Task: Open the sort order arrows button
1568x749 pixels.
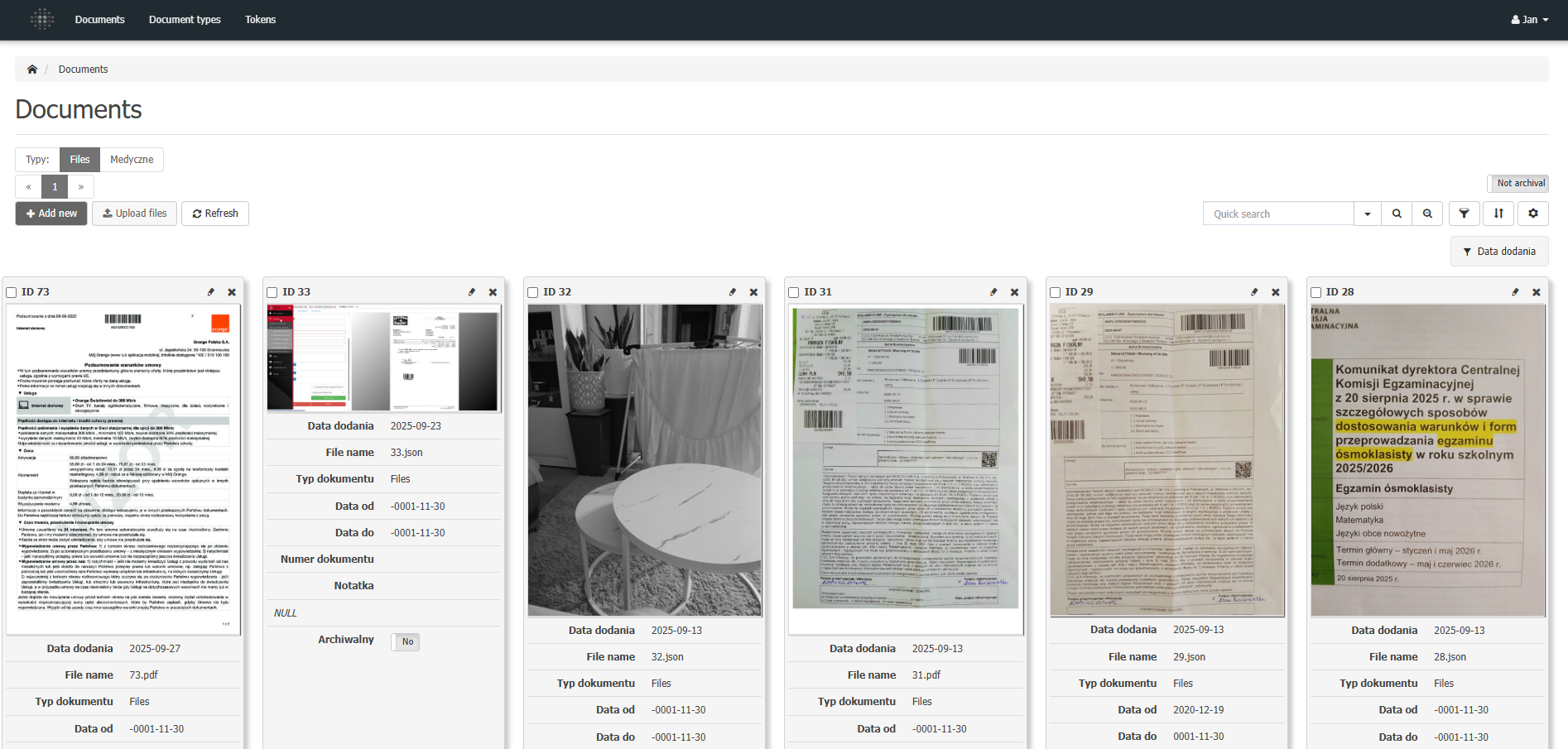Action: [x=1498, y=214]
